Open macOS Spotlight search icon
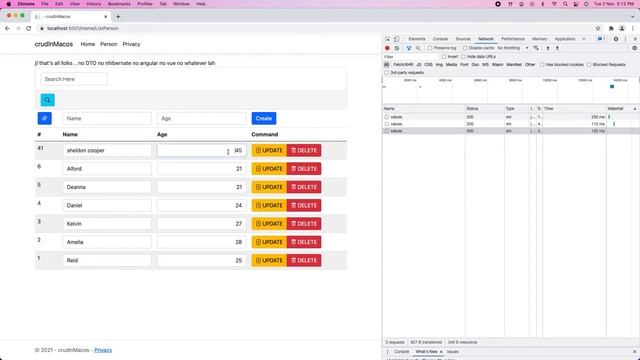 565,4
